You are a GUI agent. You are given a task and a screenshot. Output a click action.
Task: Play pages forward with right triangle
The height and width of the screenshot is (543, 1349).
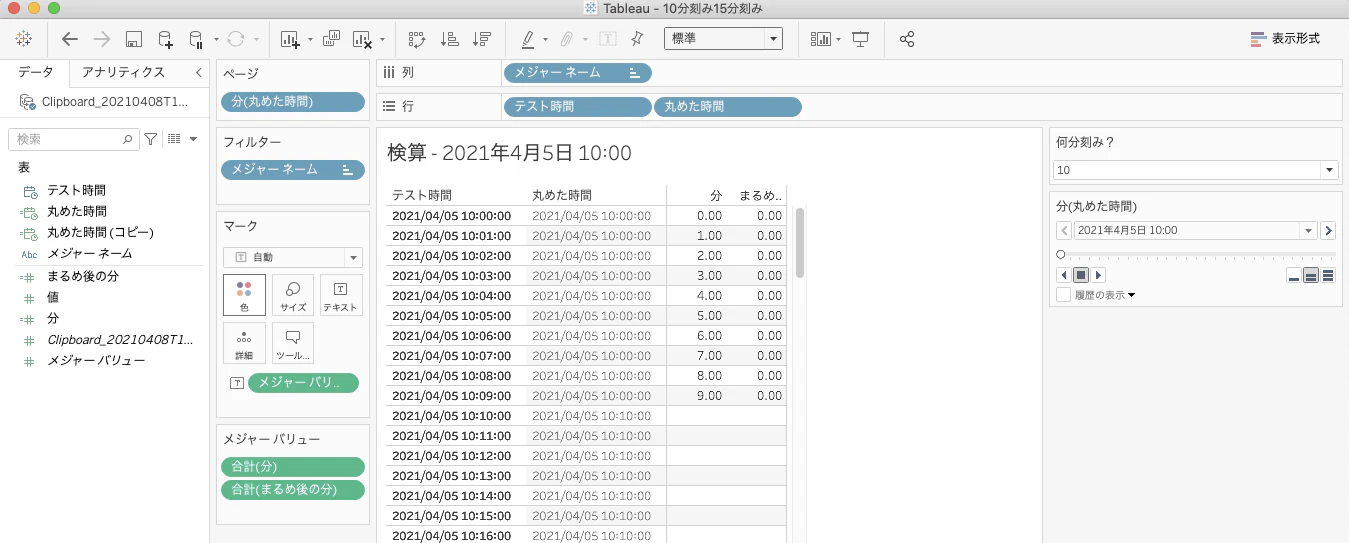click(x=1099, y=275)
